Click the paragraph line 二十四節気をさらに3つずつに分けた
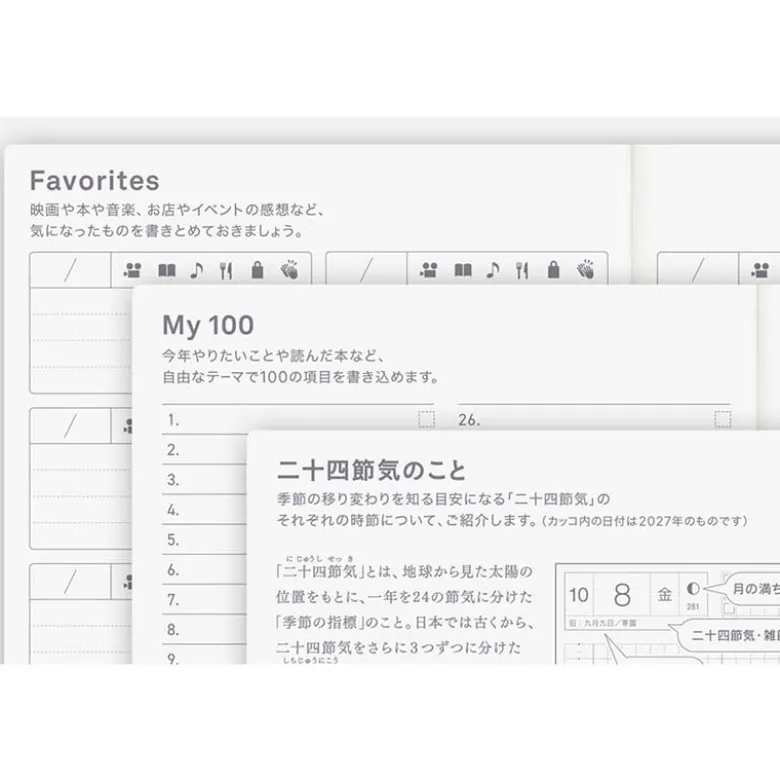Viewport: 780px width, 781px height. click(398, 647)
